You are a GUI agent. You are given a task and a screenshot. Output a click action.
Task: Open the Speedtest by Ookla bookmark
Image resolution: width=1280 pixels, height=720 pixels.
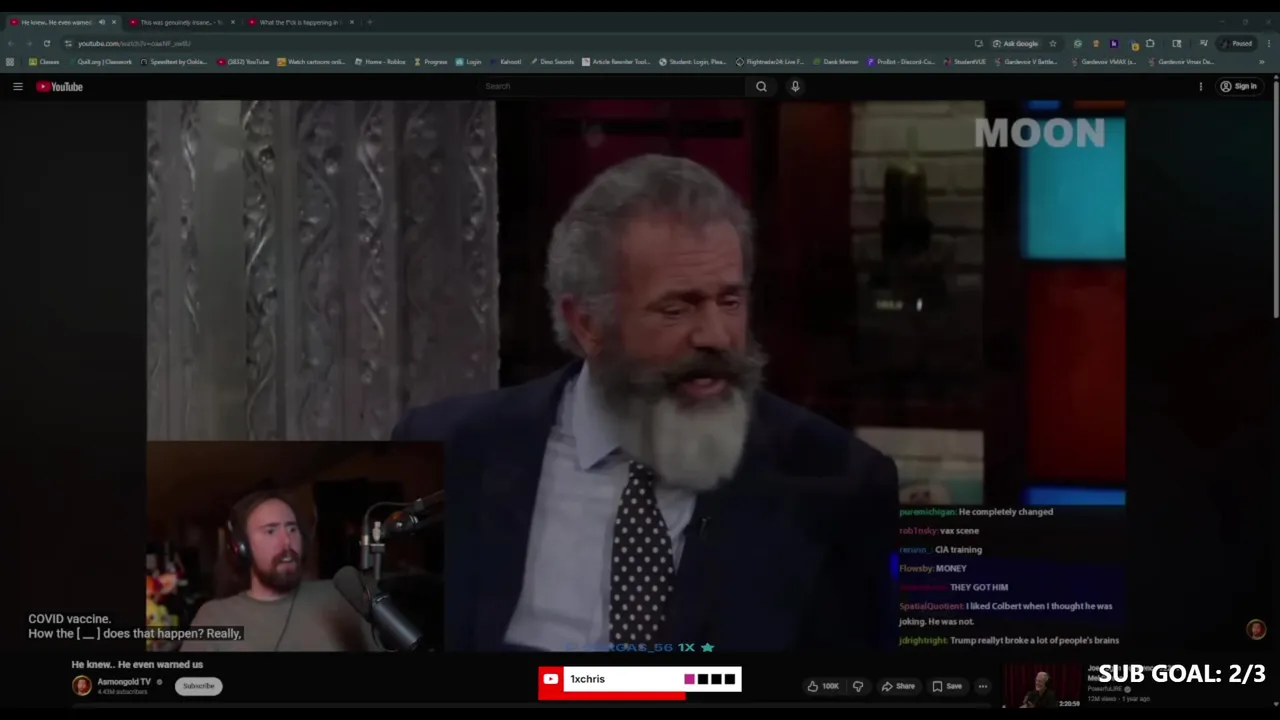(x=175, y=62)
